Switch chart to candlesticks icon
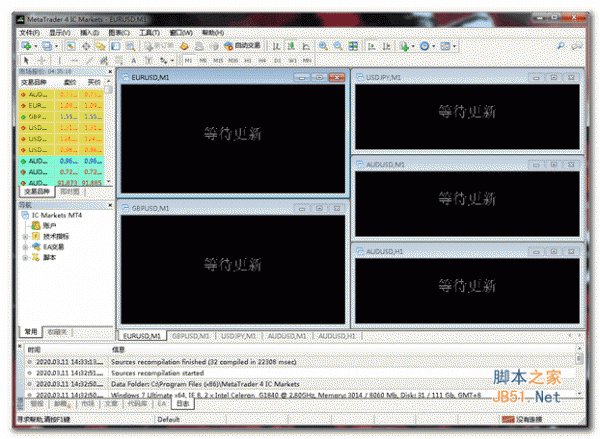This screenshot has height=439, width=600. pyautogui.click(x=291, y=46)
